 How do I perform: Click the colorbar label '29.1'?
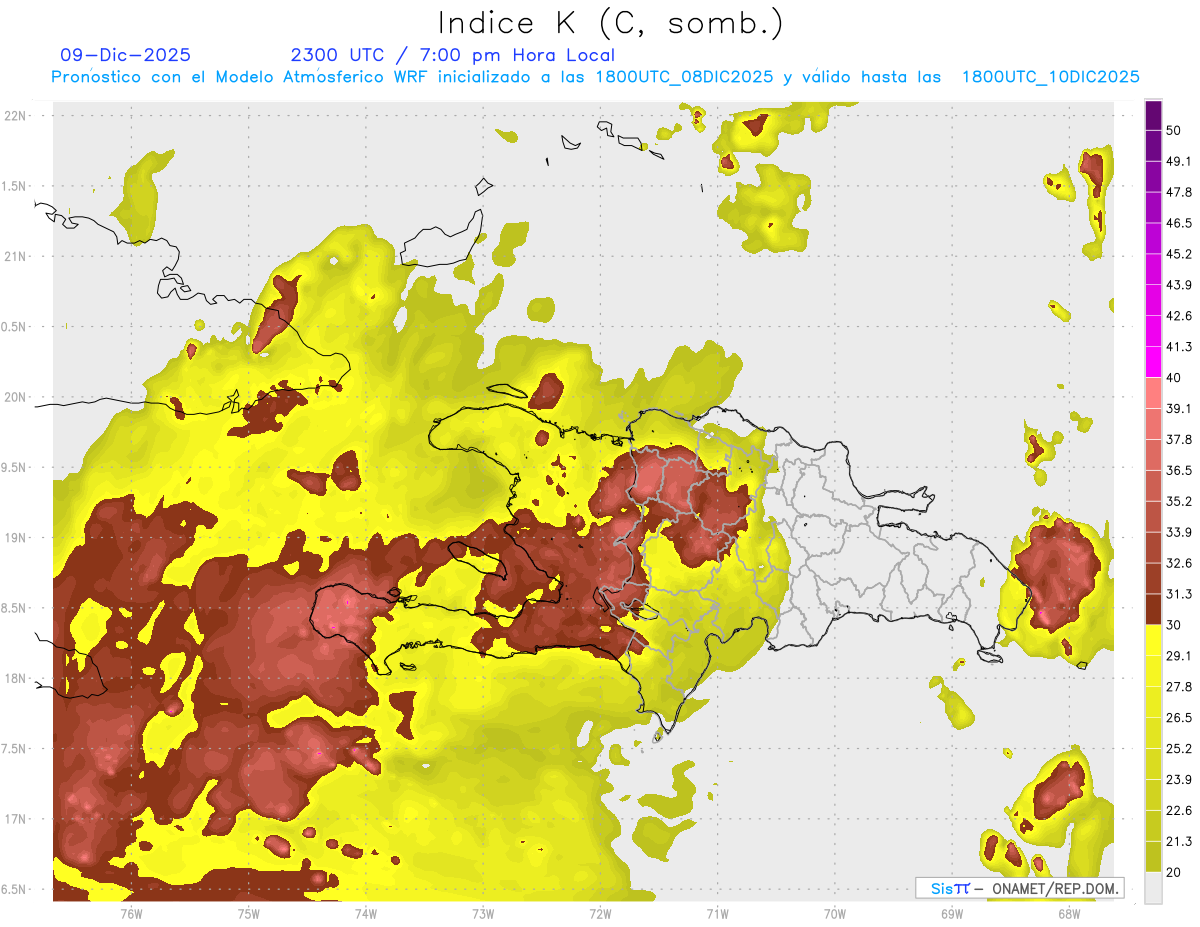1179,656
